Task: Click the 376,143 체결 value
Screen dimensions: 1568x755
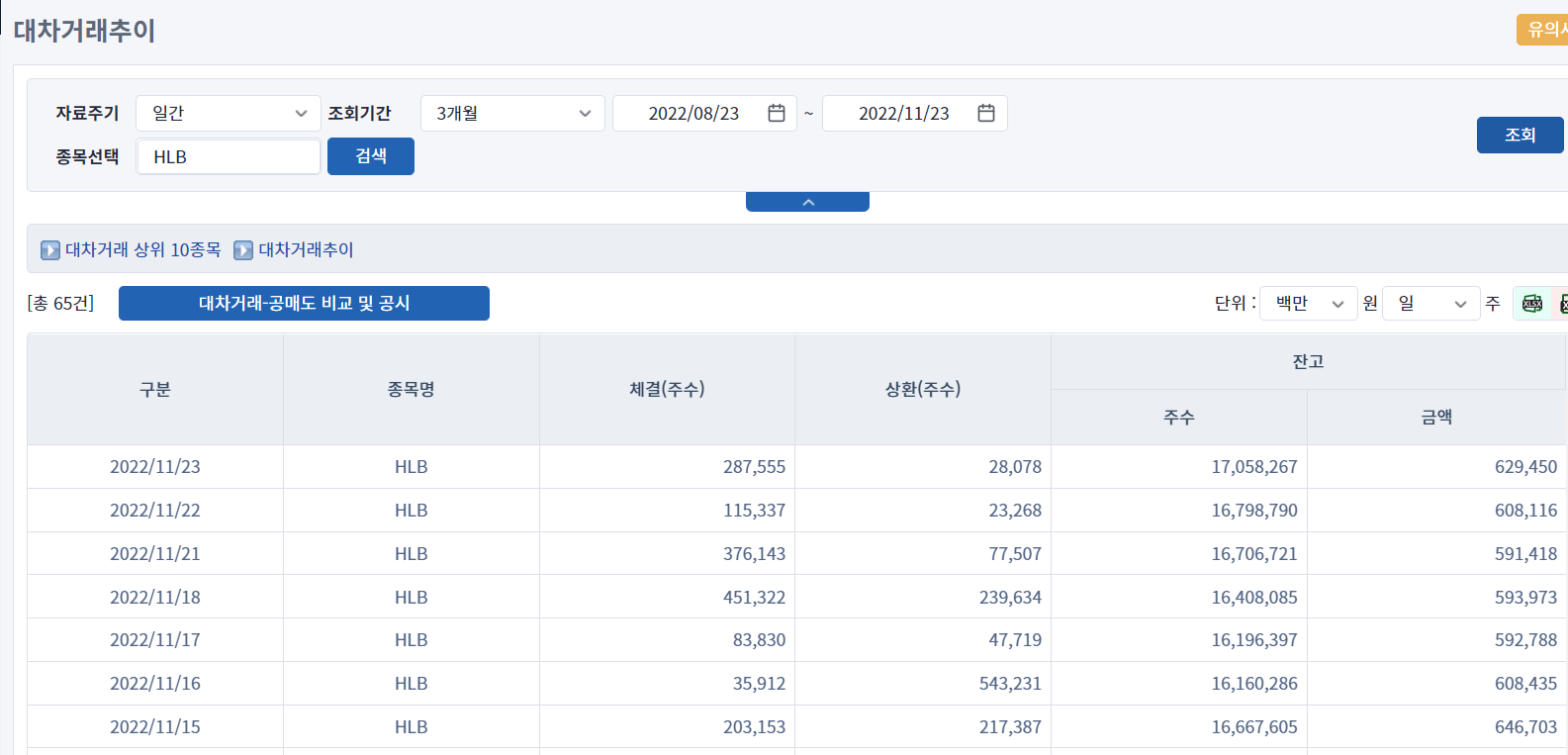Action: 754,554
